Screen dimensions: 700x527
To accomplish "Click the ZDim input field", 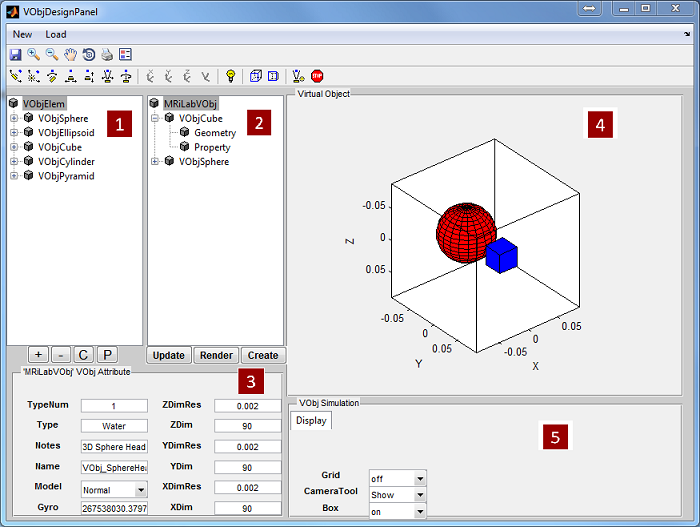I will point(247,426).
